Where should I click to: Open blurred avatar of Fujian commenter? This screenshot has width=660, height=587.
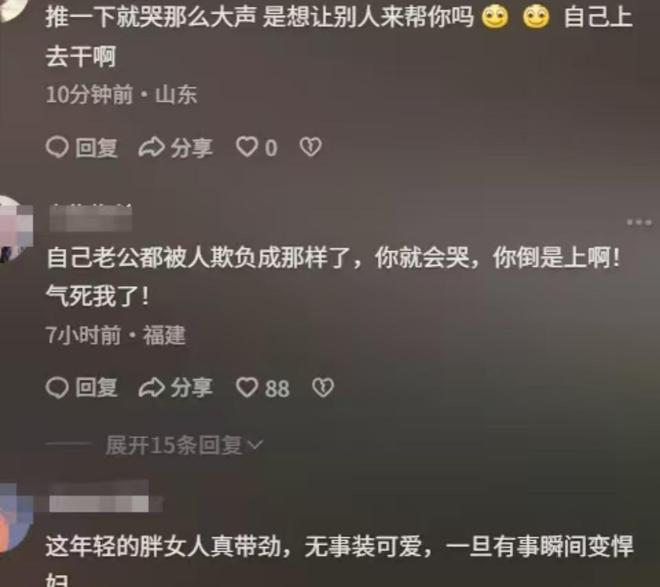[15, 229]
